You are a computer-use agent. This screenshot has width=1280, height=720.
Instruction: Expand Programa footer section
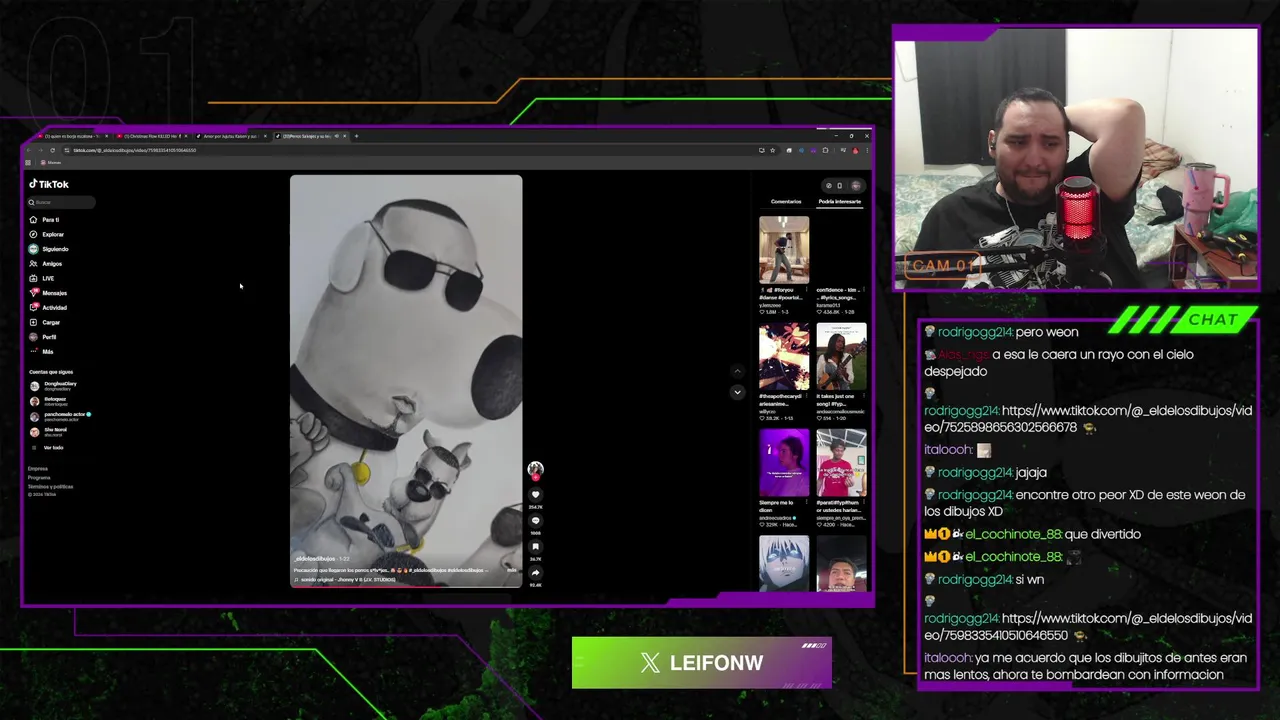[39, 477]
